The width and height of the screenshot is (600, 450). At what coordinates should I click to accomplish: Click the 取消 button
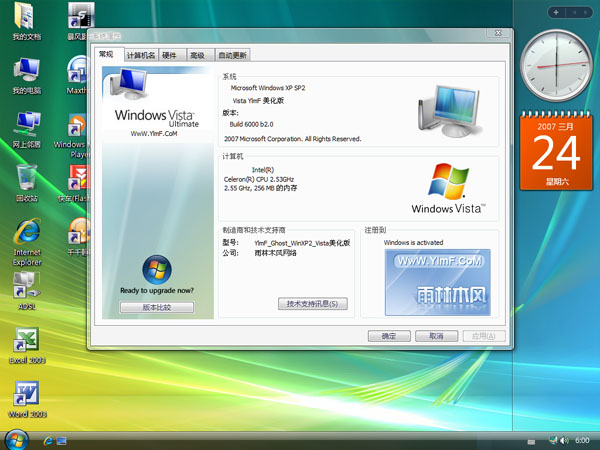point(436,336)
